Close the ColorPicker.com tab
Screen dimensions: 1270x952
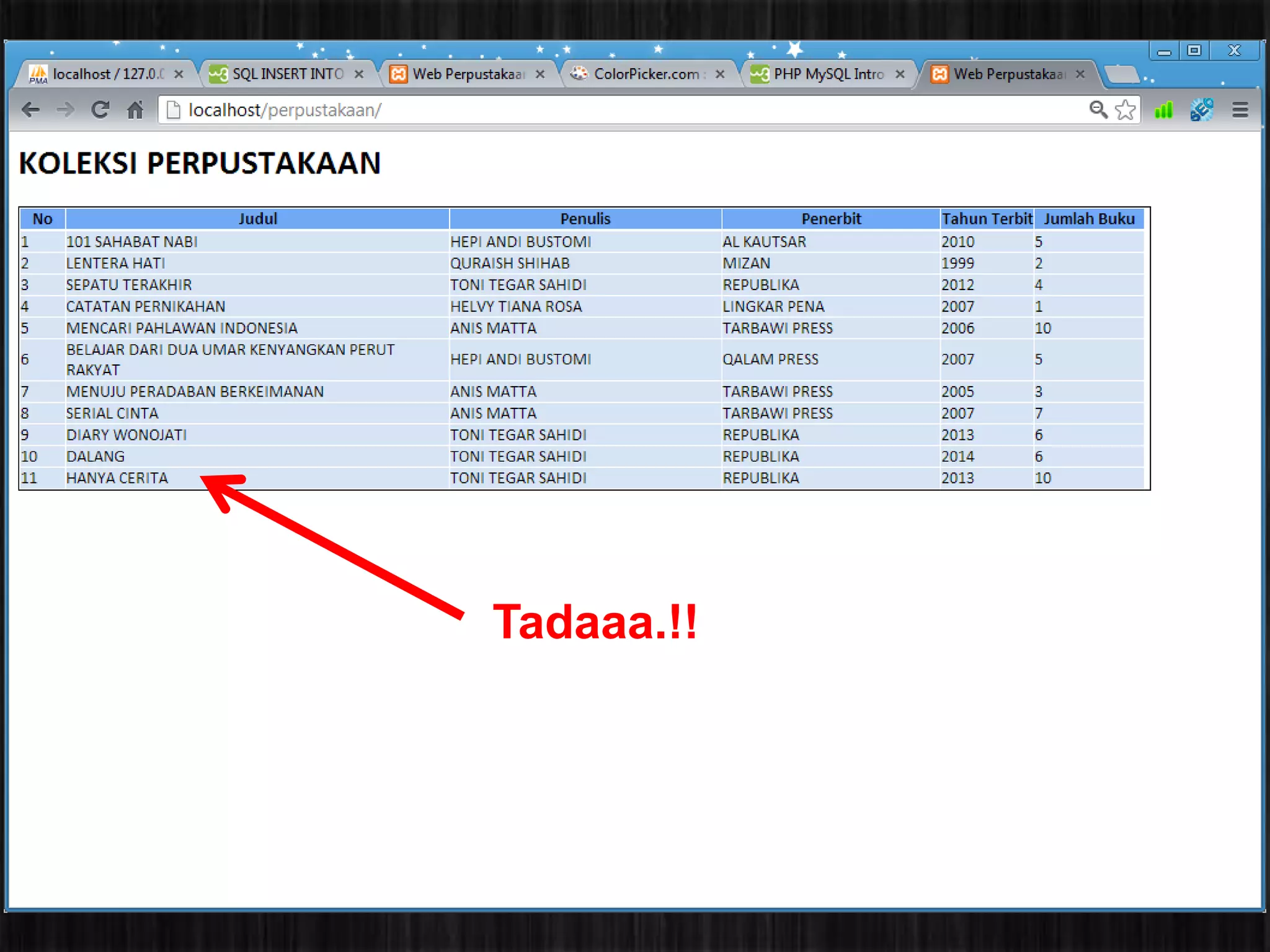pos(720,74)
